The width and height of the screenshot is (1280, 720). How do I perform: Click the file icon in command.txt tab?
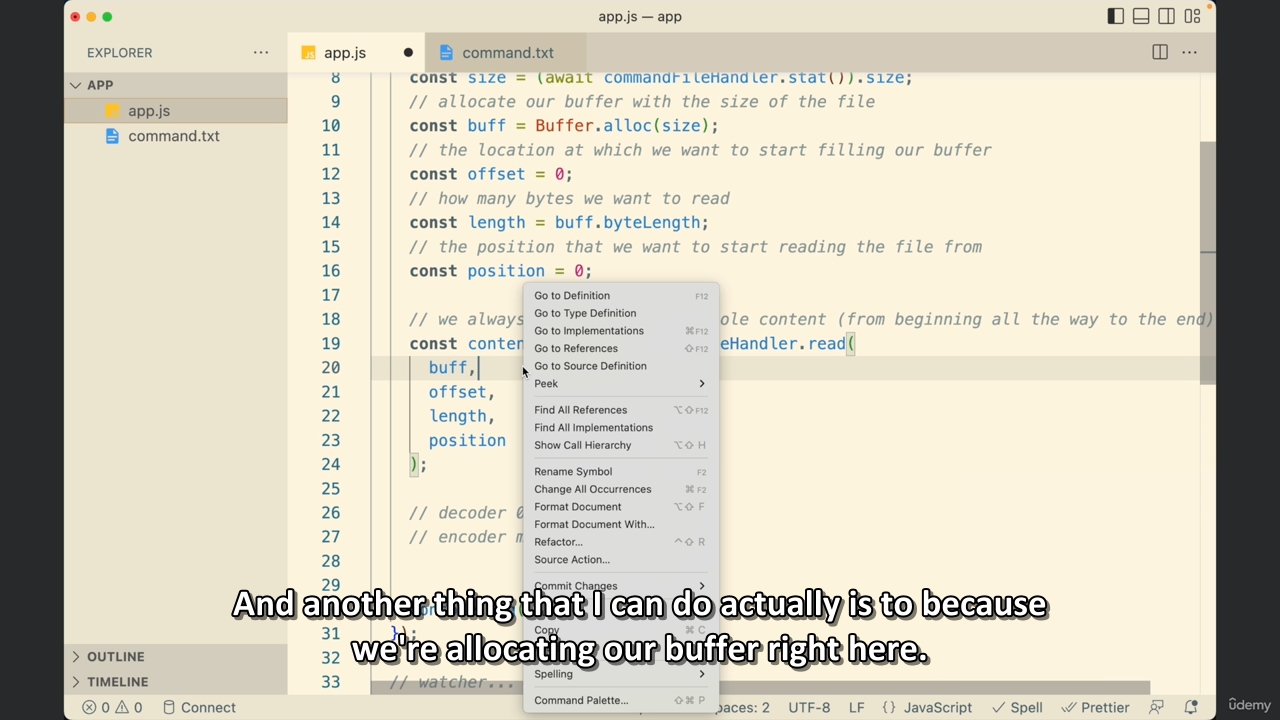click(445, 53)
